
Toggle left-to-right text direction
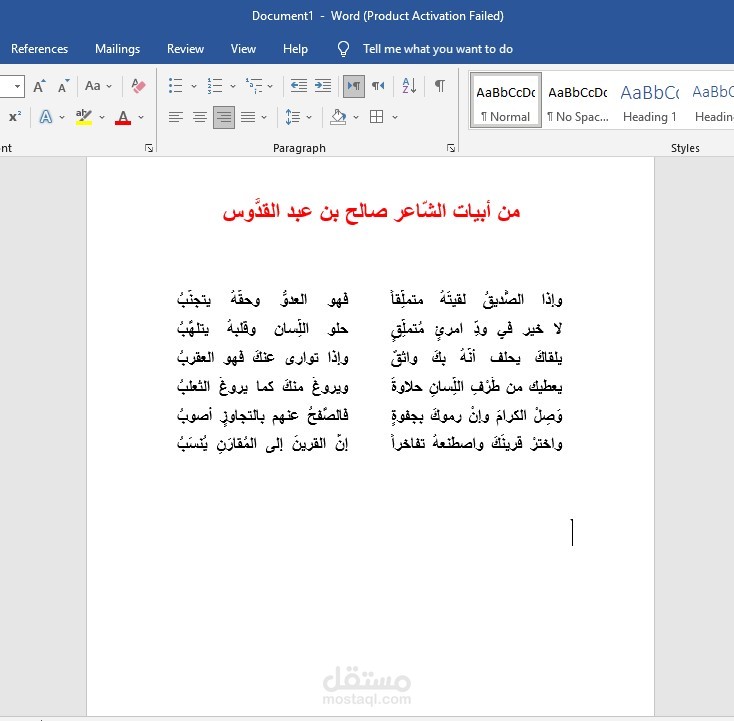tap(354, 86)
